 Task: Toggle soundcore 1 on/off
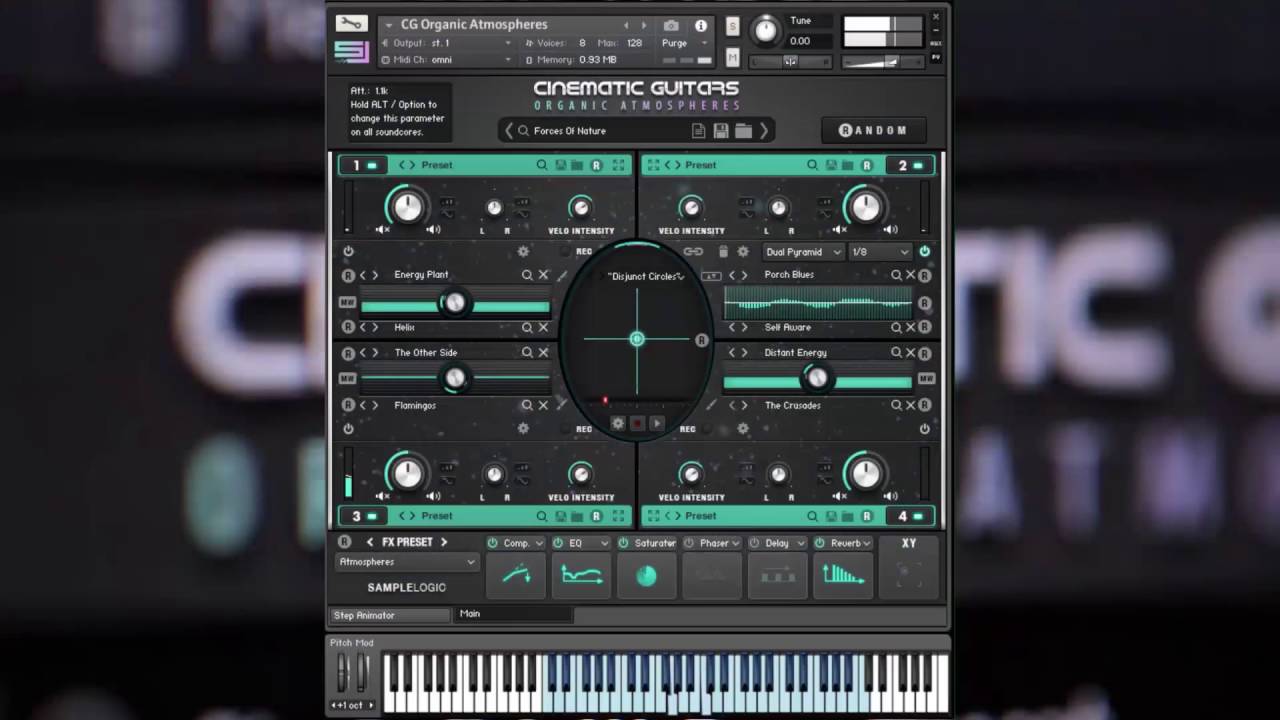coord(363,165)
